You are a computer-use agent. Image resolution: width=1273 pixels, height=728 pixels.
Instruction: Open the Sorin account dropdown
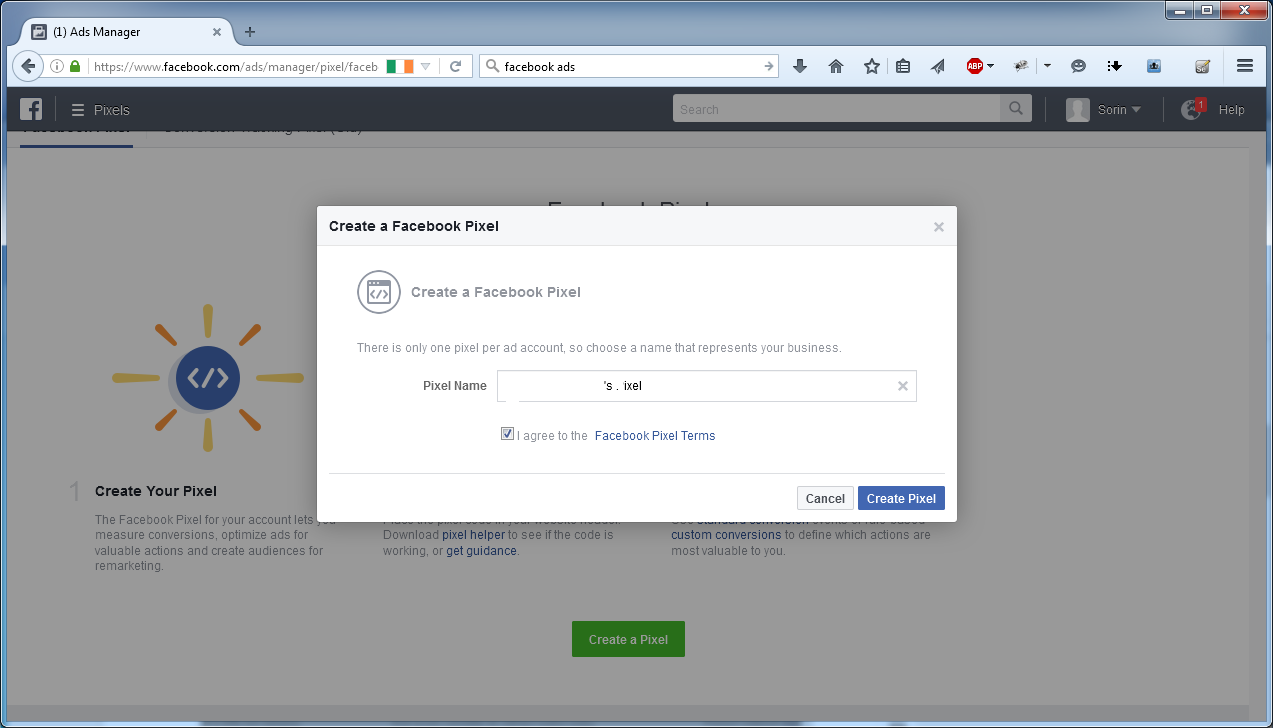click(1104, 110)
